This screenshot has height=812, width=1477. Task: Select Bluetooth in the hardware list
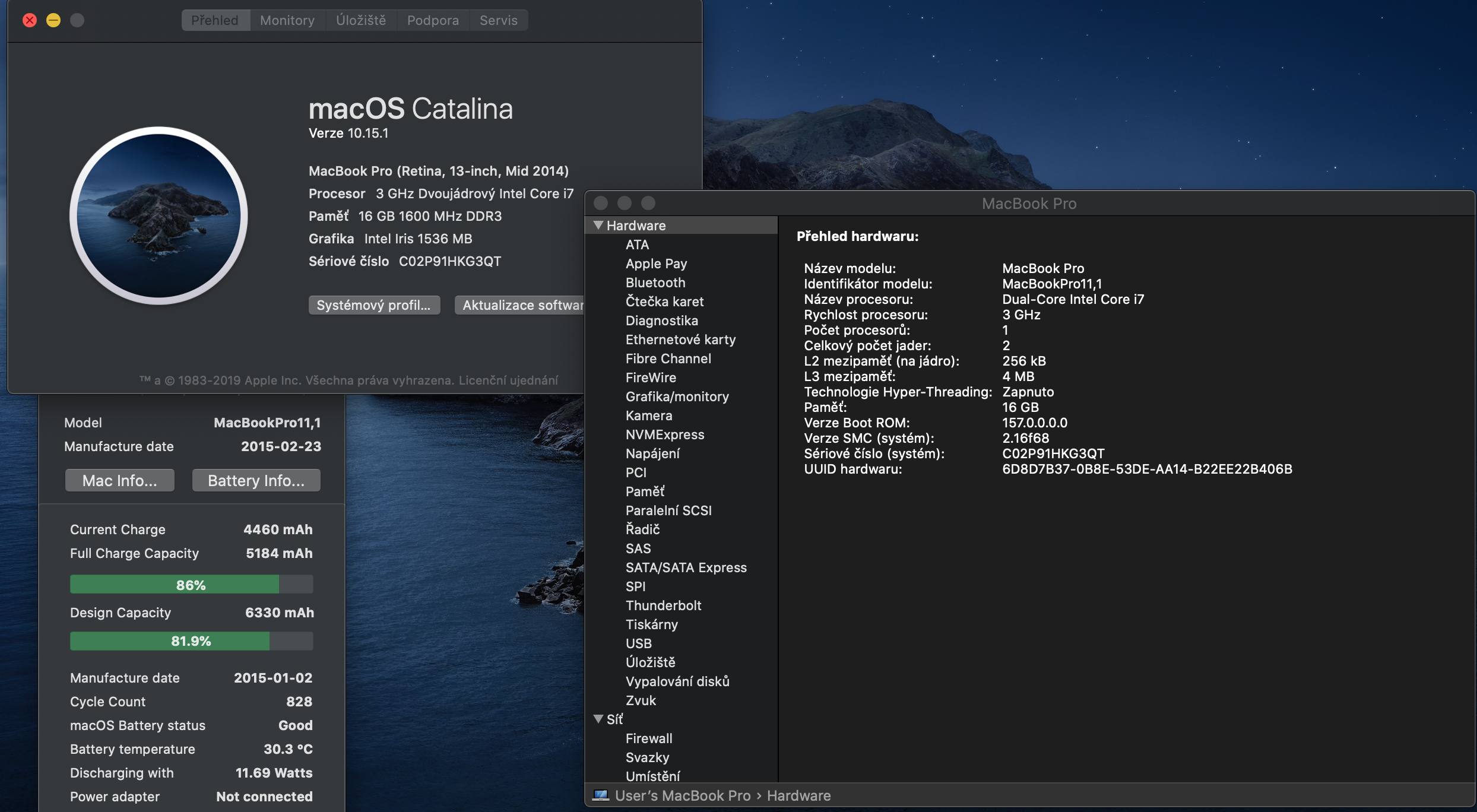655,283
